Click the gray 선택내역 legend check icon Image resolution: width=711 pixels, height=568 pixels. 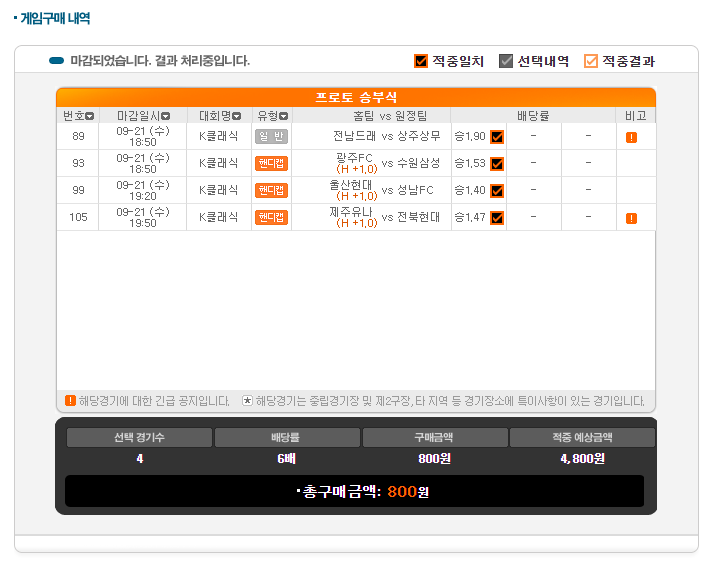[506, 61]
